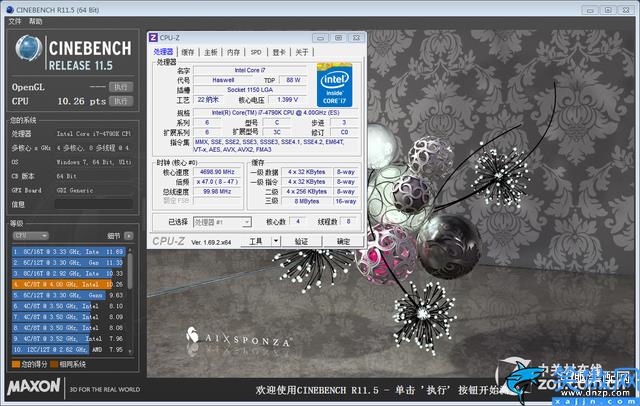Click the 相同系统 legend swatch

(x=54, y=364)
